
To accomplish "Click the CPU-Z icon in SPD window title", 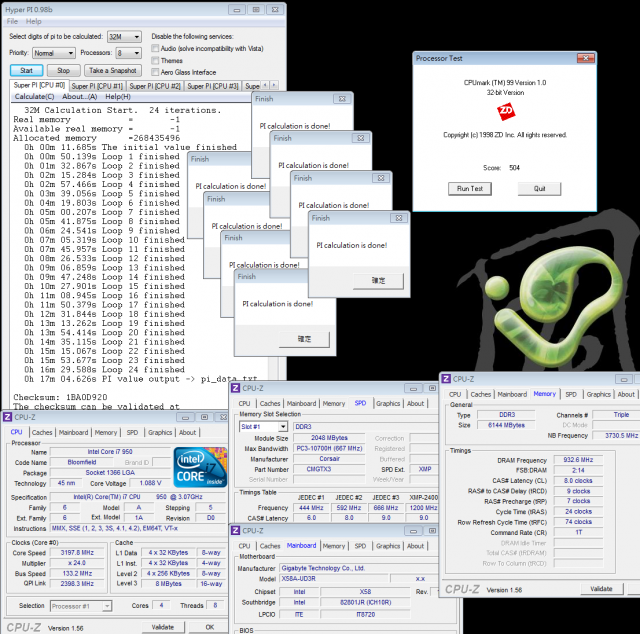I will point(235,388).
